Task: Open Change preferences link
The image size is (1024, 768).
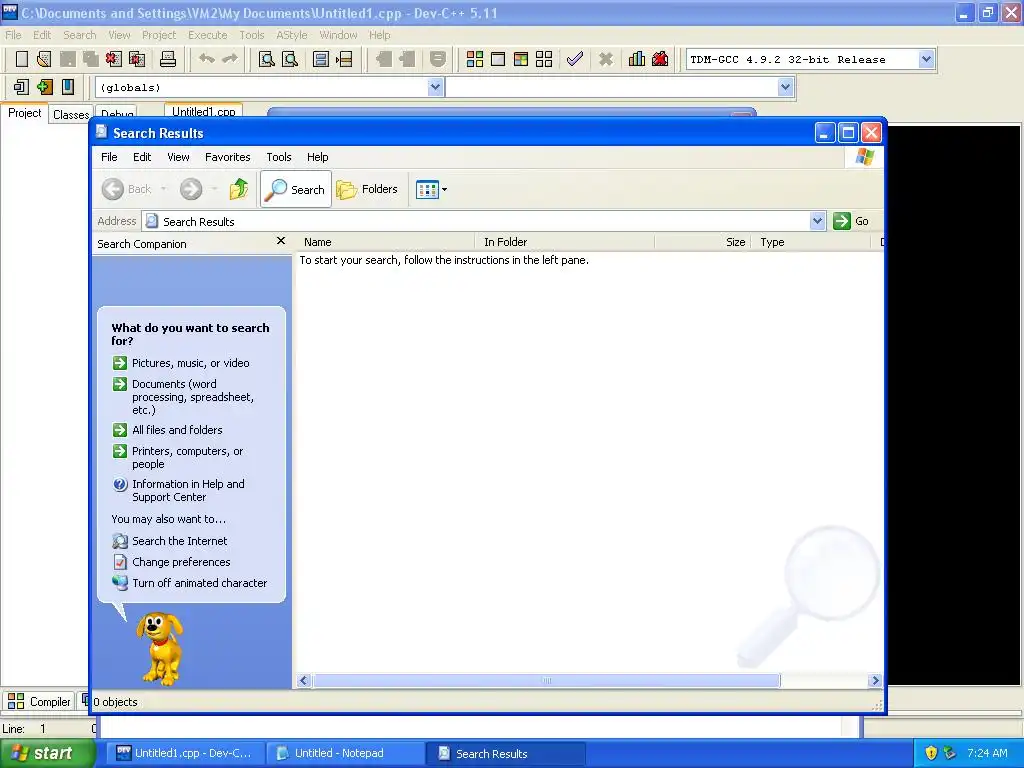Action: click(181, 562)
